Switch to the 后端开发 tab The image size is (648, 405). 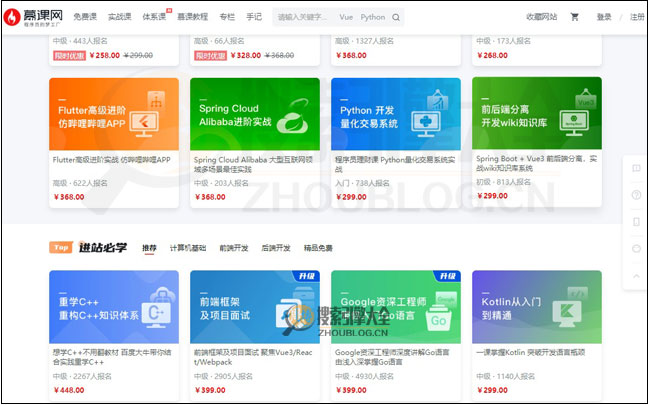276,248
